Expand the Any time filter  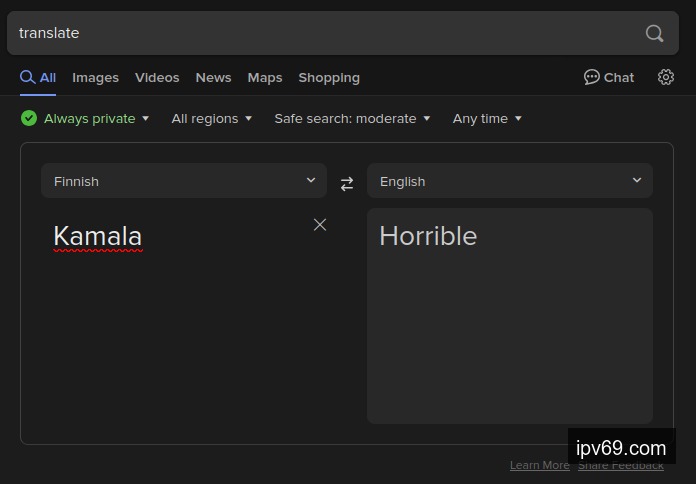487,118
